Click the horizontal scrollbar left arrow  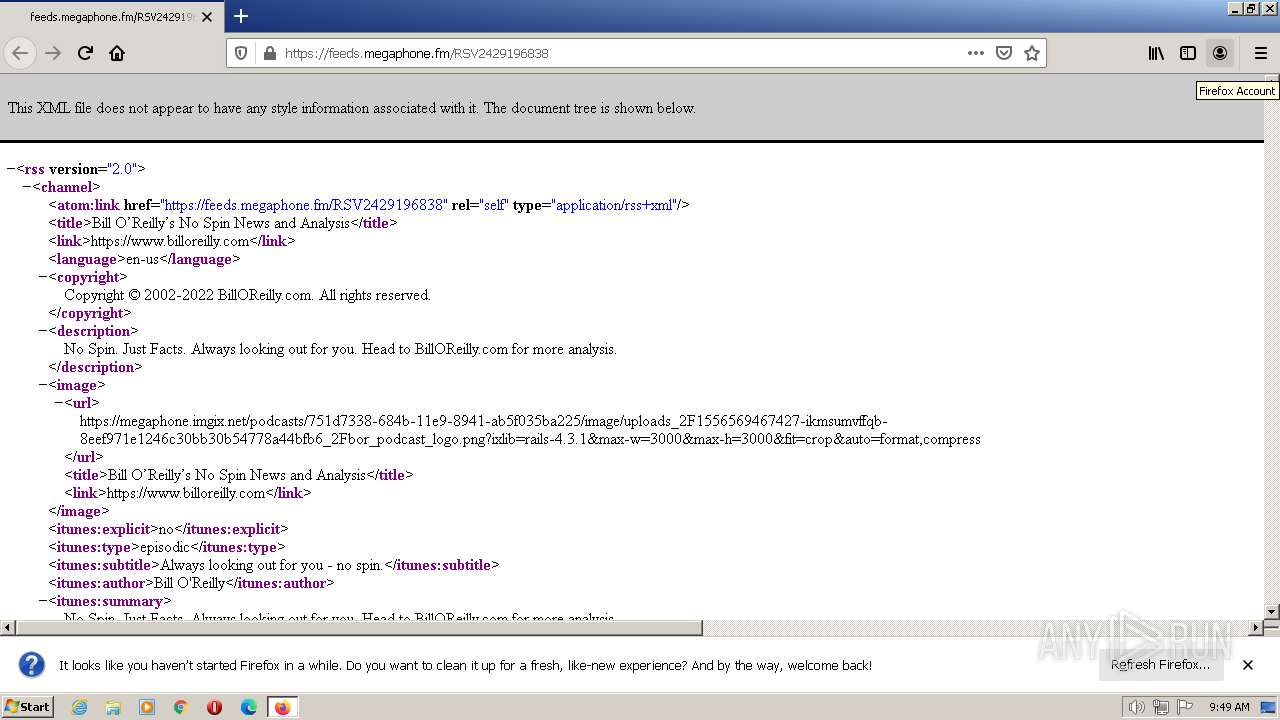[x=8, y=628]
